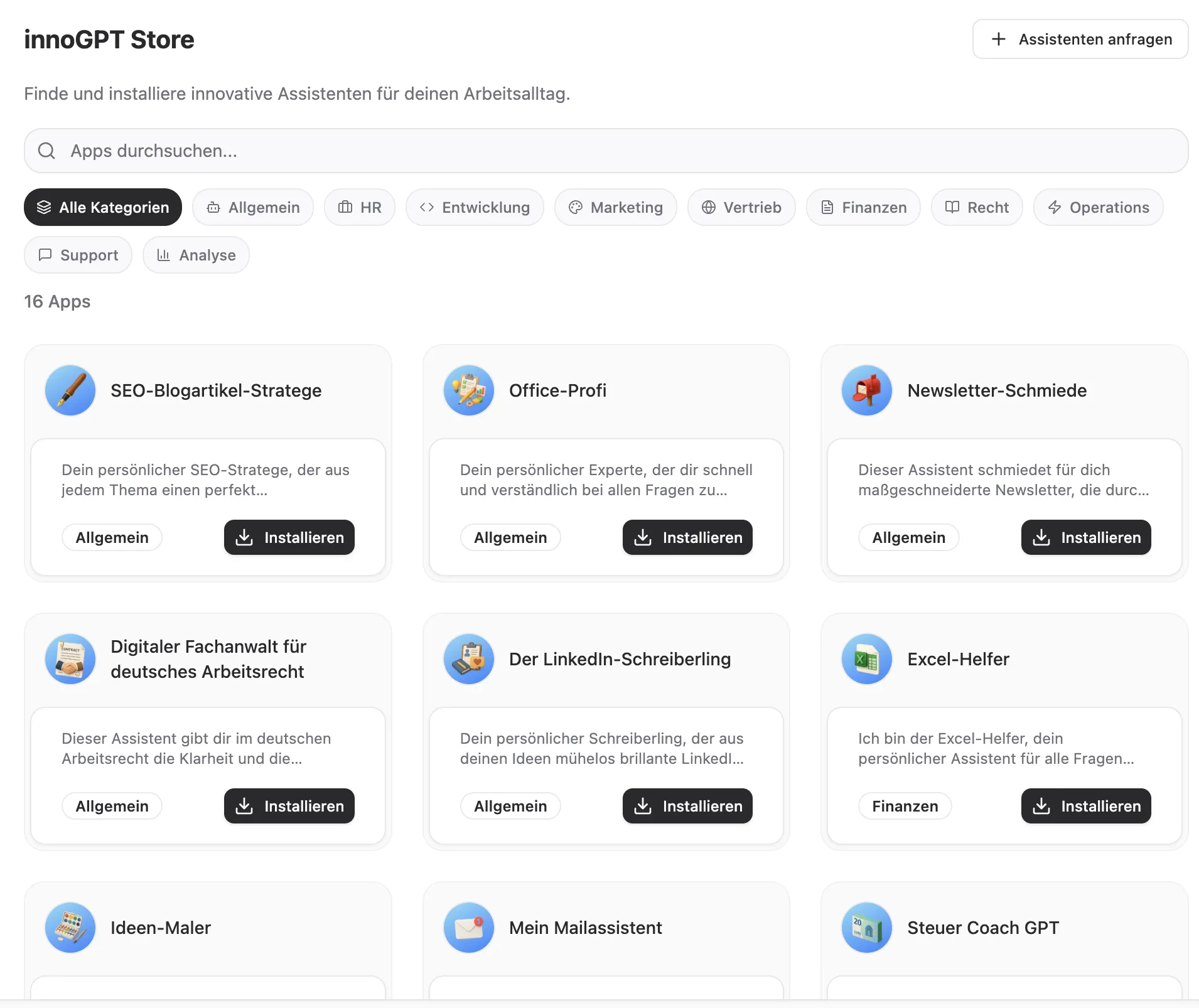Open Digitaler Fachanwalt für deutsches Arbeitsrecht title

tap(208, 659)
